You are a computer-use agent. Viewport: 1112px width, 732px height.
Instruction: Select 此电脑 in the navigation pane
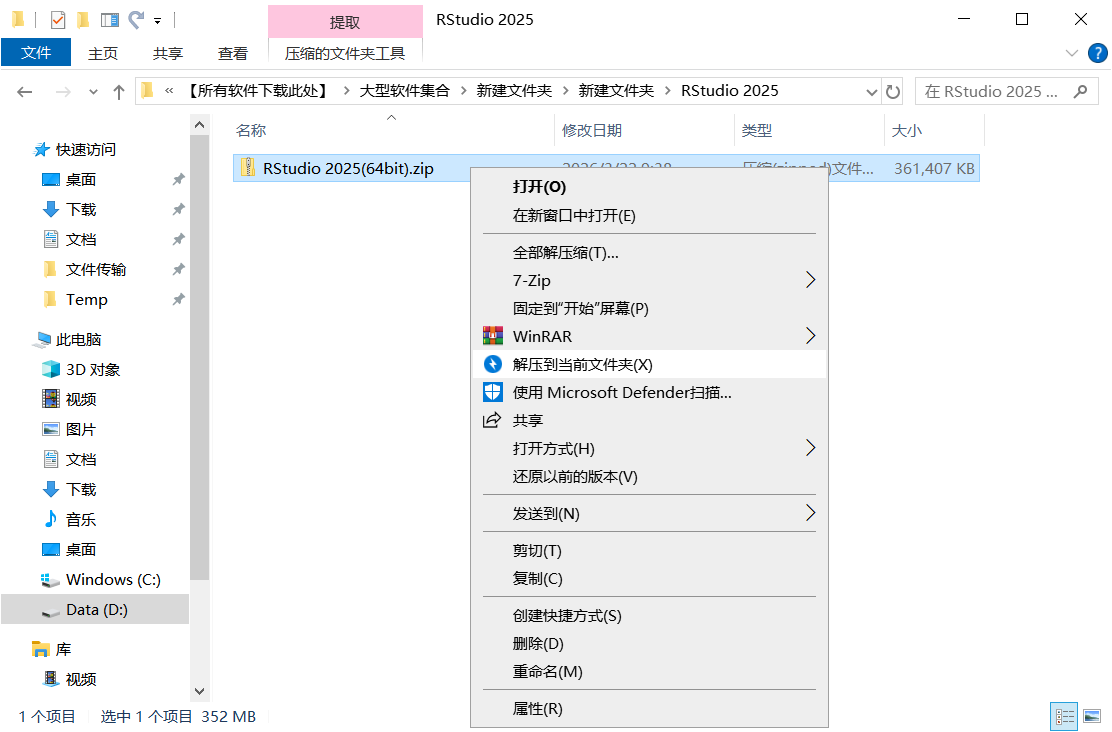tap(78, 340)
